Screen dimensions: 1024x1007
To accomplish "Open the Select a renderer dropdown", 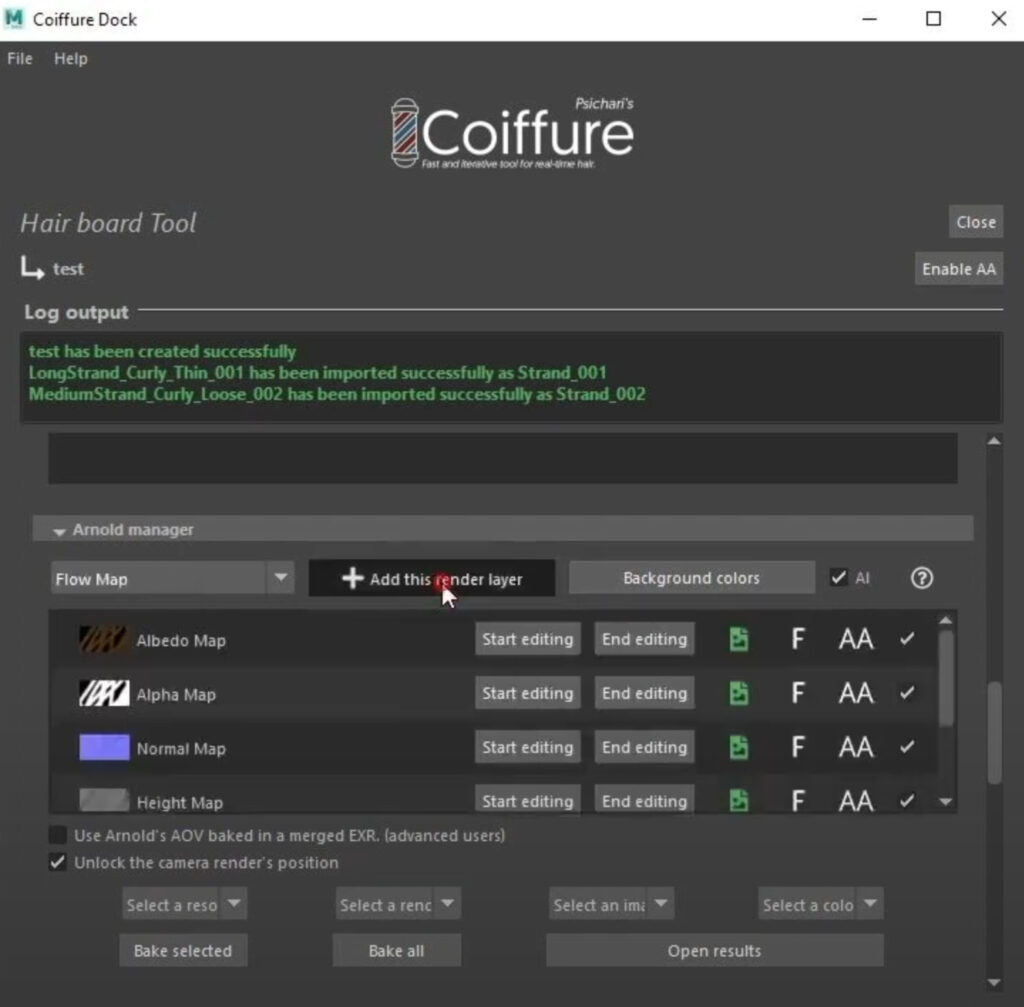I will tap(398, 904).
